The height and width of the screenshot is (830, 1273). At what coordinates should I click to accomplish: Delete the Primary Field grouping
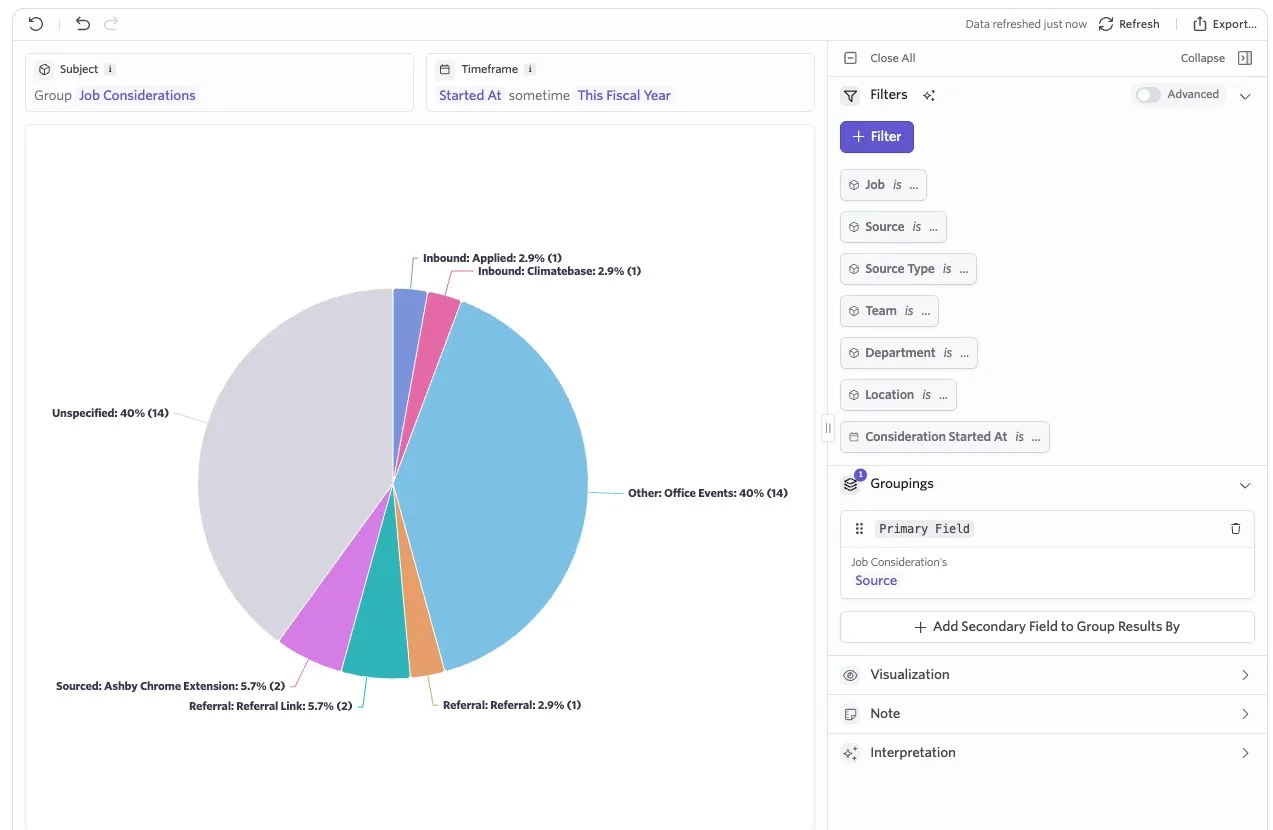pyautogui.click(x=1236, y=529)
